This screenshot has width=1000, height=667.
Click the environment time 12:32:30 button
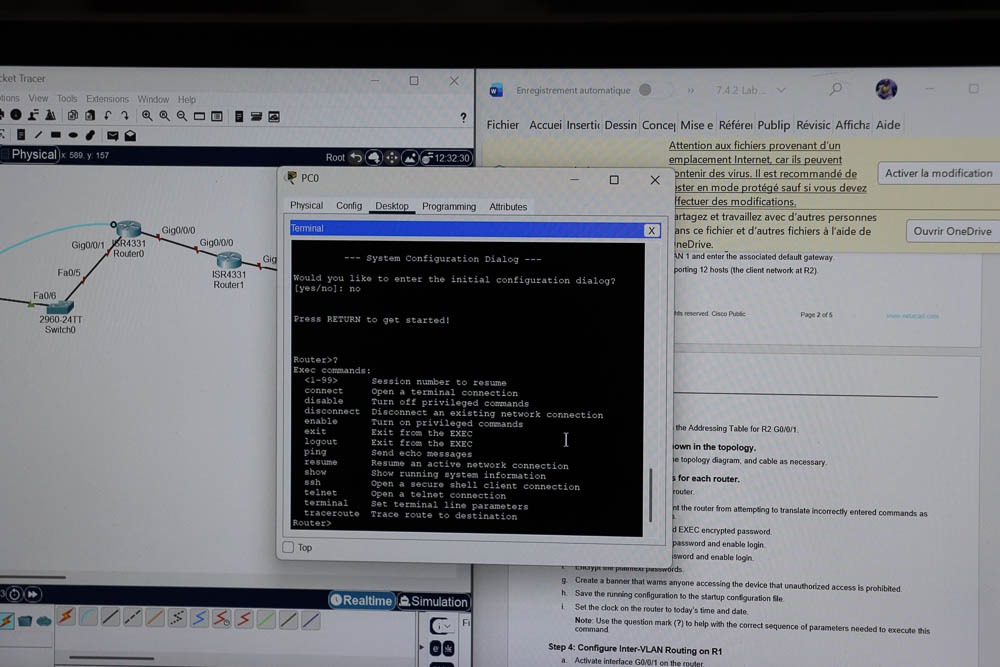(446, 158)
